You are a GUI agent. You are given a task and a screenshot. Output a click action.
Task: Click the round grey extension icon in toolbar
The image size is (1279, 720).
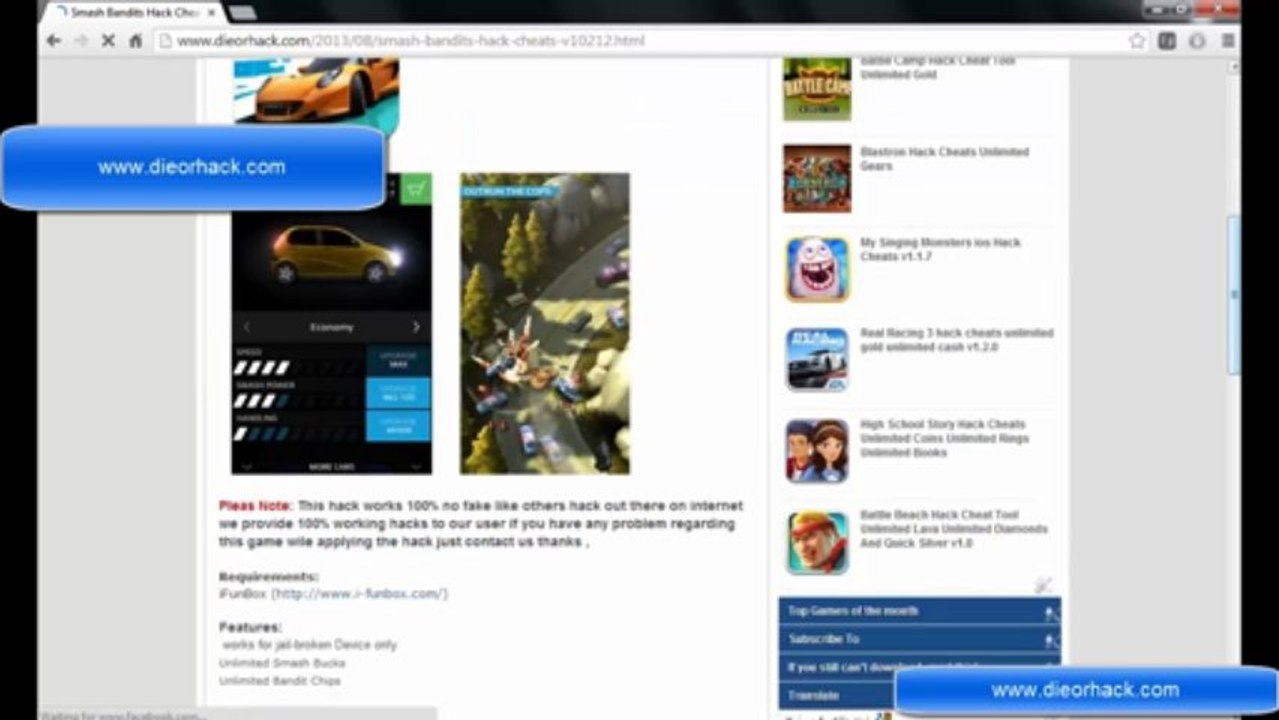pos(1197,41)
